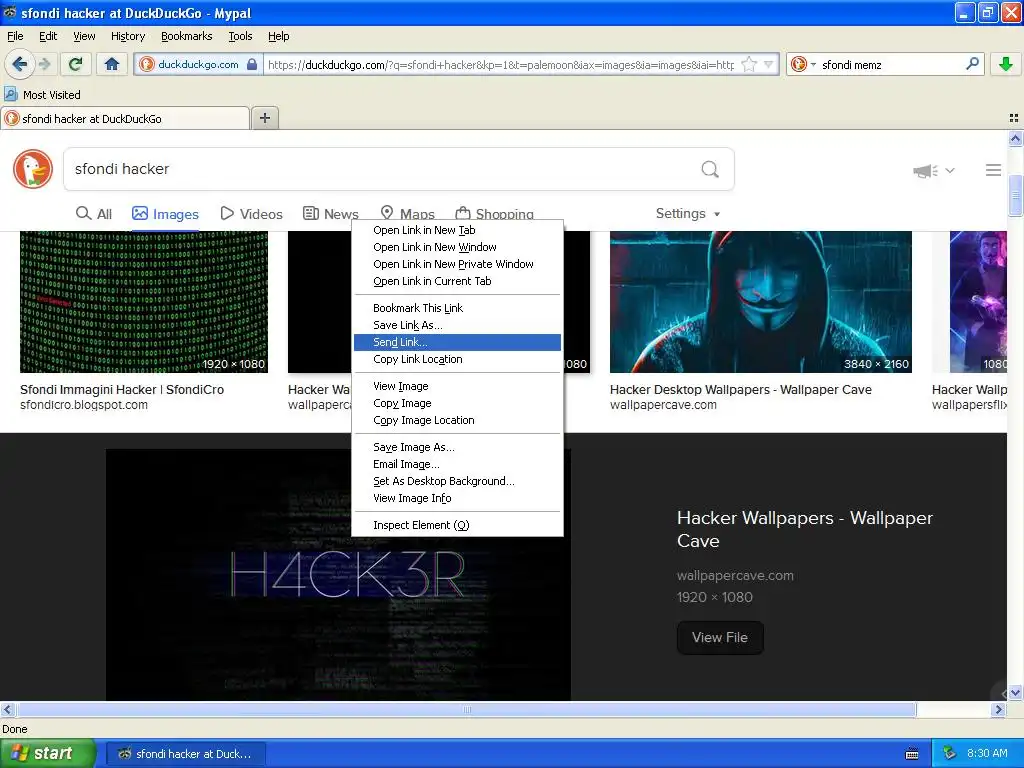
Task: Choose Copy Link Location
Action: pos(457,359)
